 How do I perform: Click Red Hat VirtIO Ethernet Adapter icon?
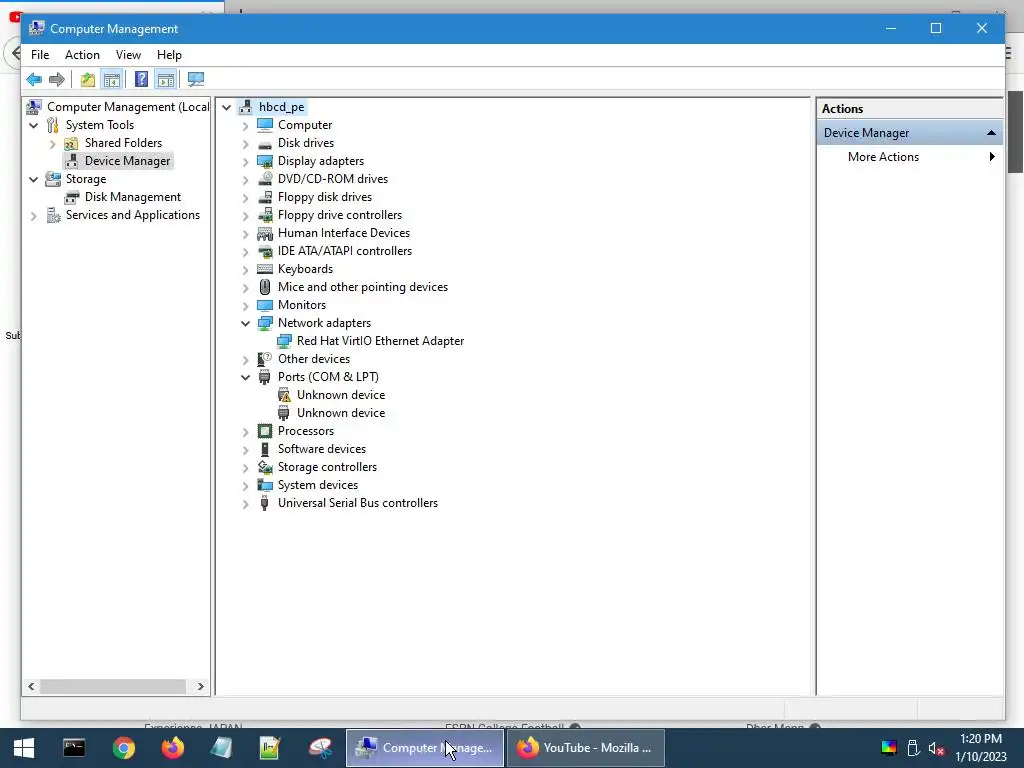point(283,341)
